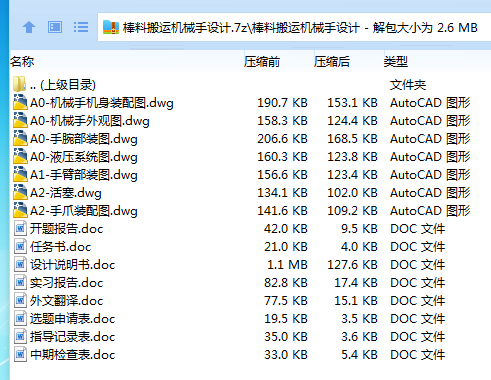The image size is (491, 380).
Task: Click the Word icon of 选题申请表.doc
Action: click(x=20, y=318)
